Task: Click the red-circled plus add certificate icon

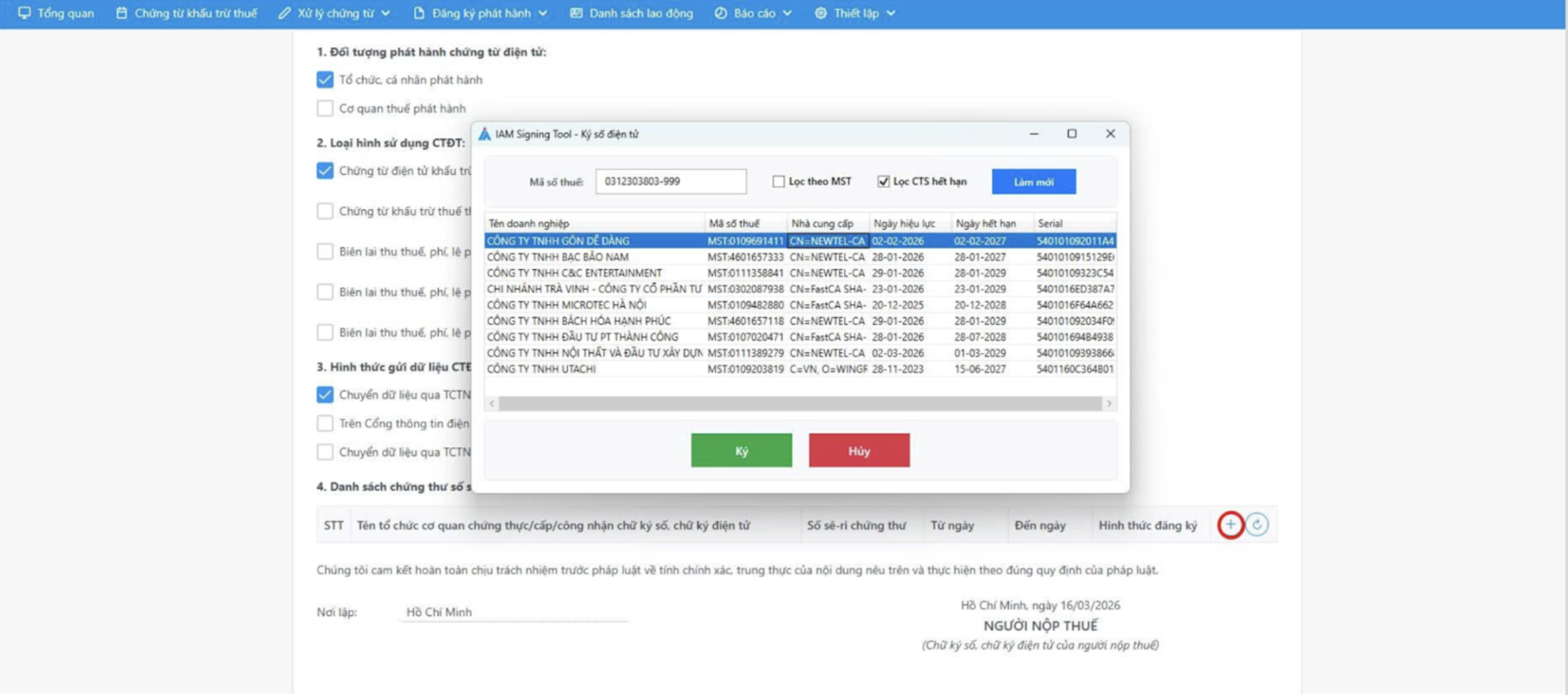Action: 1230,525
